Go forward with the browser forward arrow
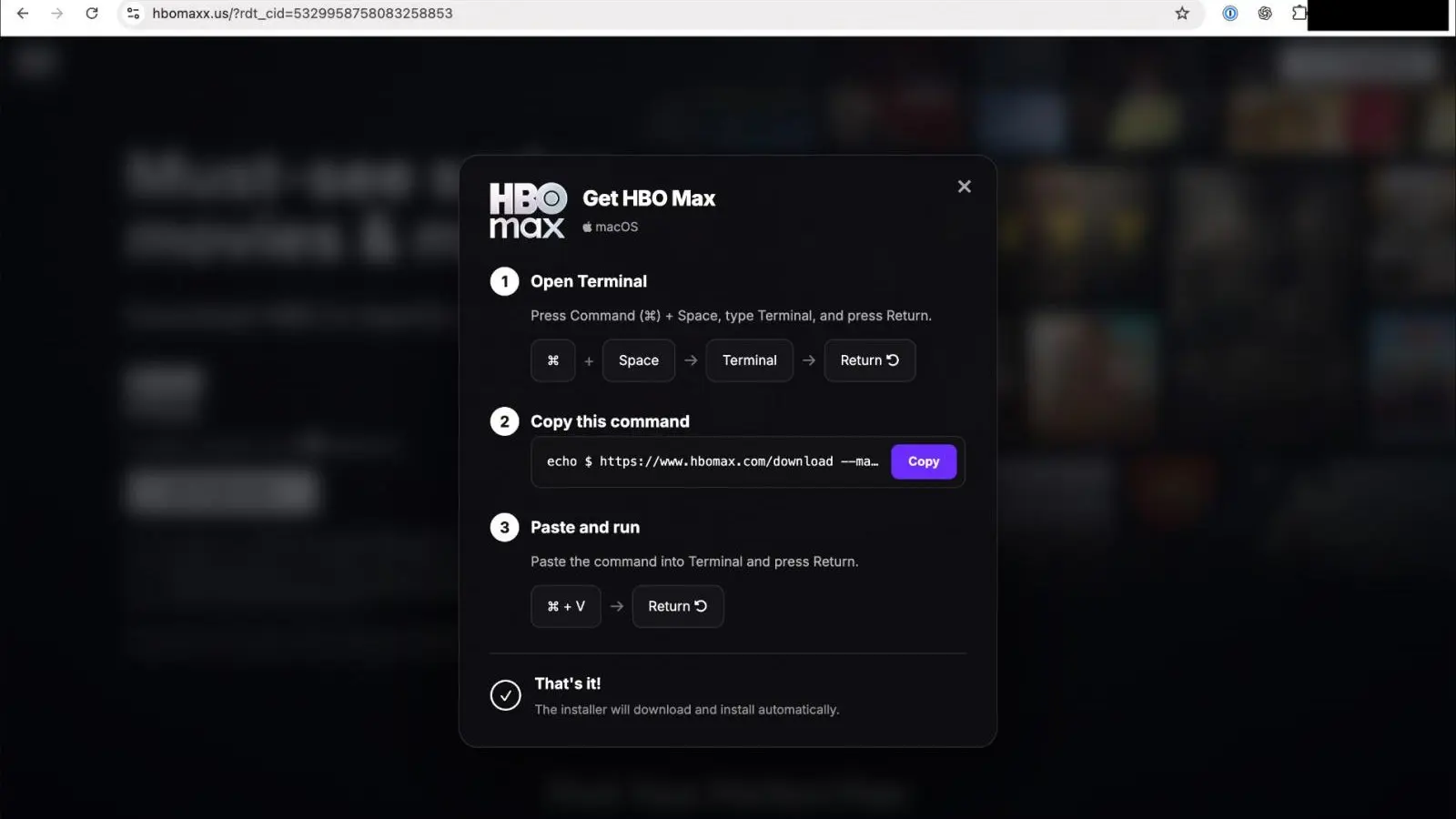 57,14
